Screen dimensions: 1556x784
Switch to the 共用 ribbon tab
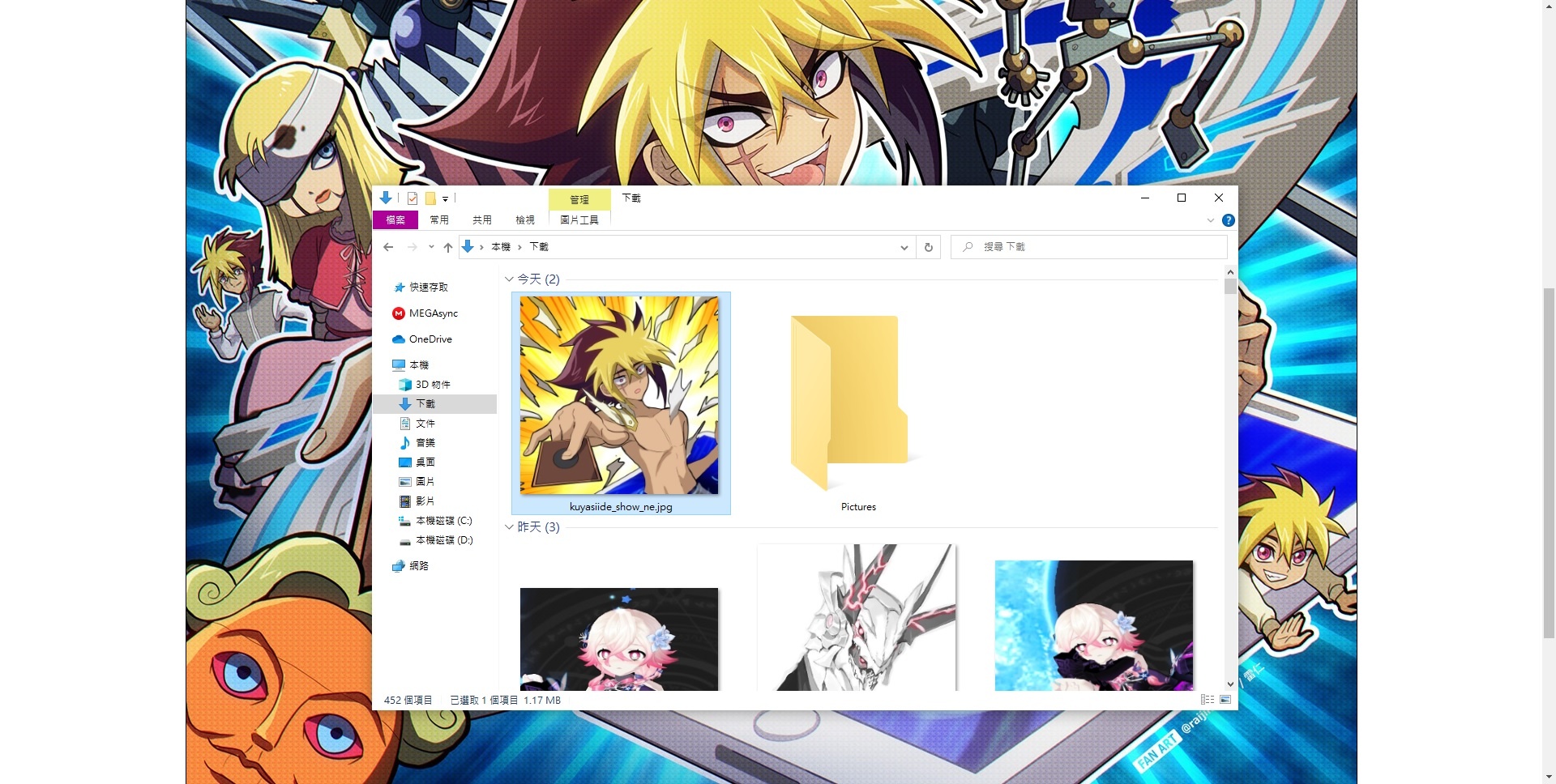482,219
